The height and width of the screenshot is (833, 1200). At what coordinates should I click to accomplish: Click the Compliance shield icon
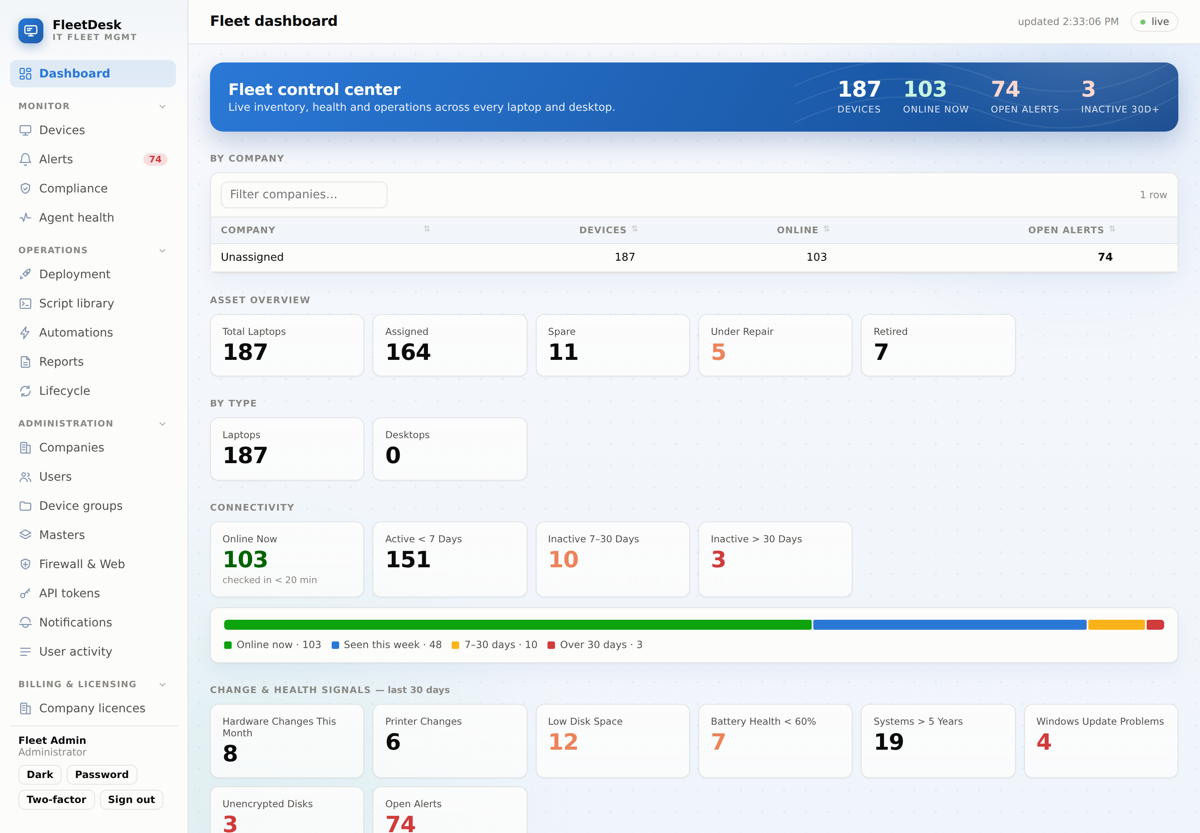[26, 188]
